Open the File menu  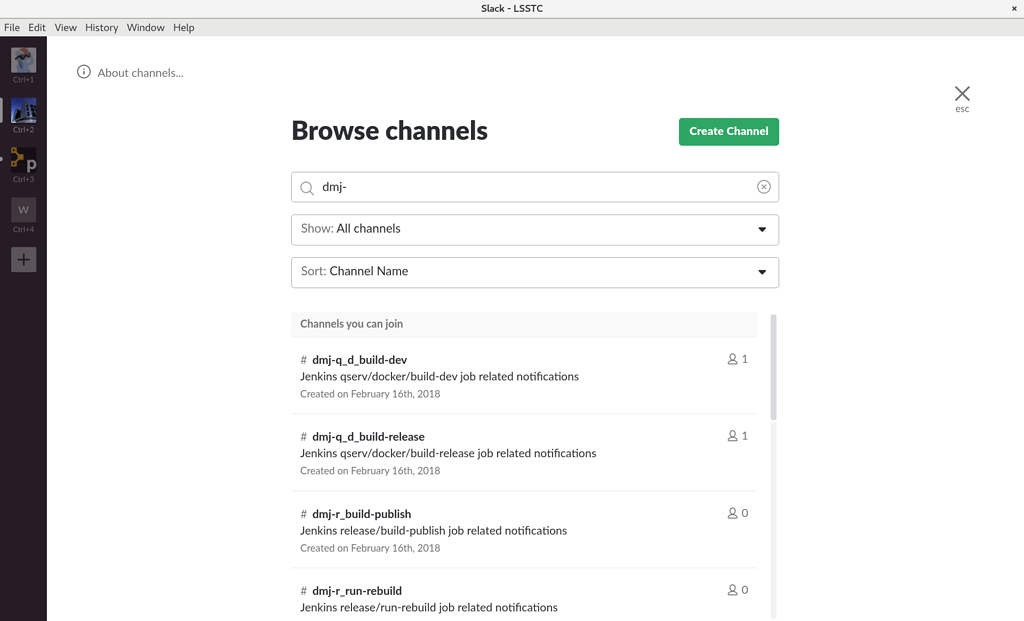click(x=11, y=27)
